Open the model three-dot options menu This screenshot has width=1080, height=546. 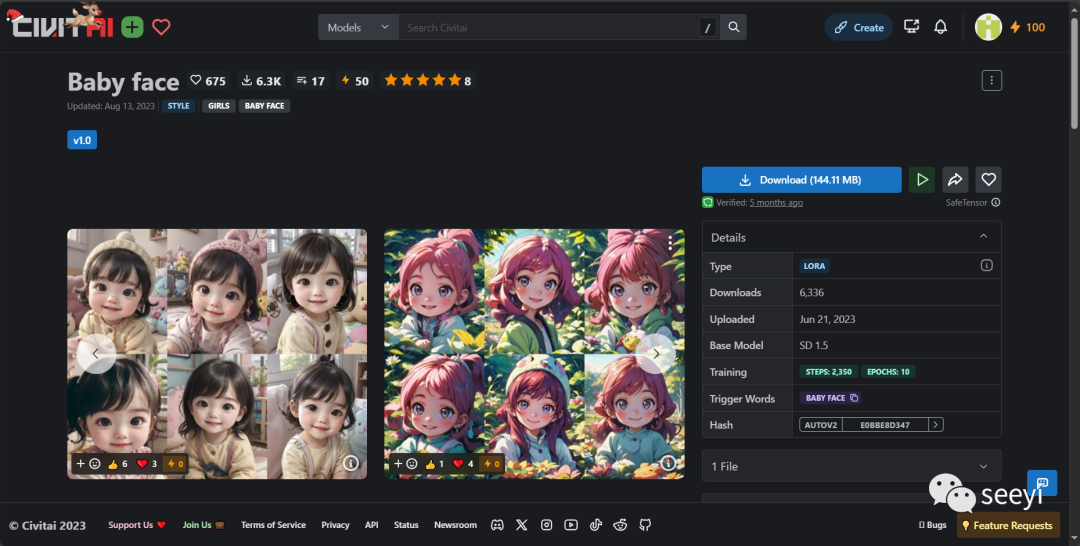(x=991, y=81)
